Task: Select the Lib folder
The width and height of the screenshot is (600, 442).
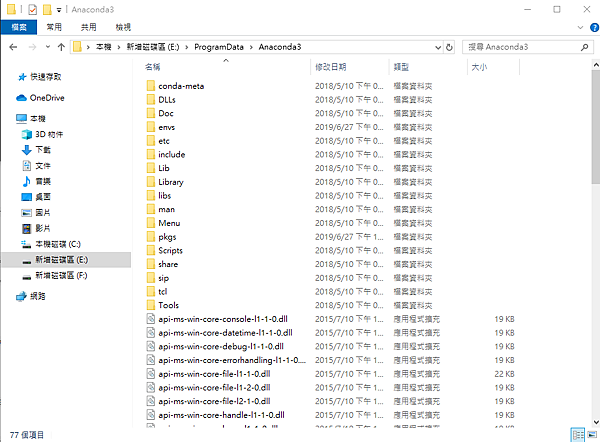Action: pyautogui.click(x=164, y=168)
